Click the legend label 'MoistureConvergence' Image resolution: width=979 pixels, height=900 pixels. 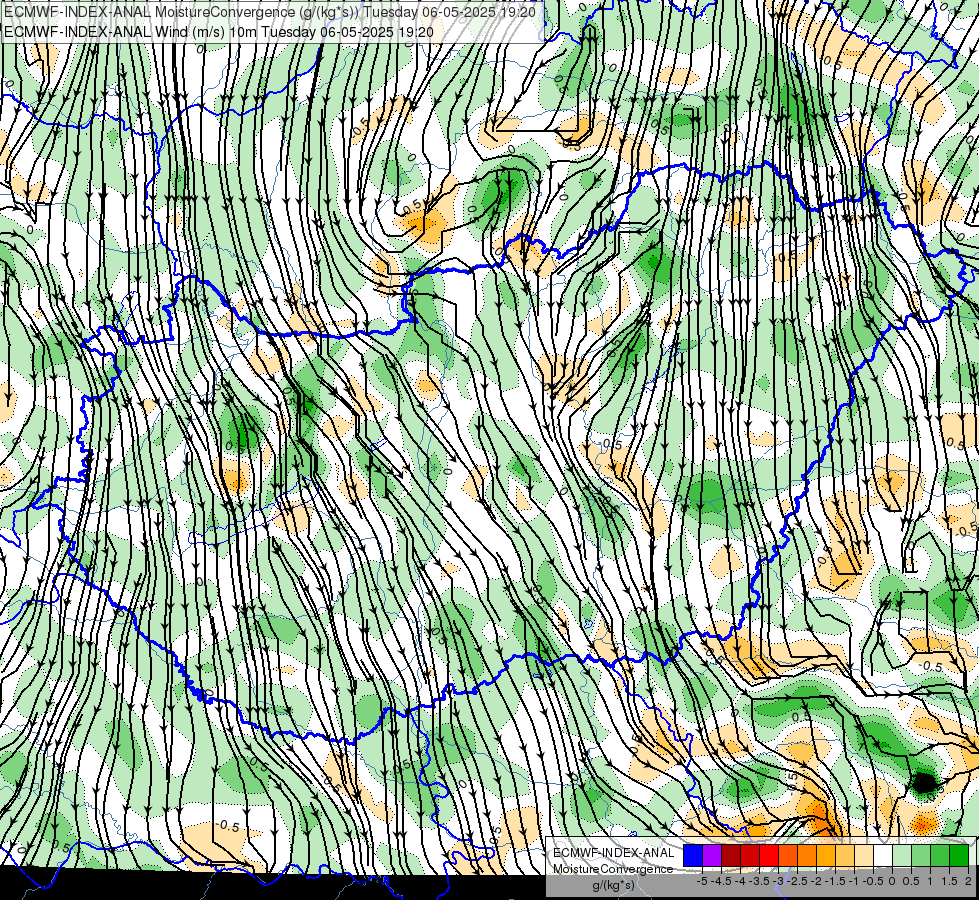(613, 869)
